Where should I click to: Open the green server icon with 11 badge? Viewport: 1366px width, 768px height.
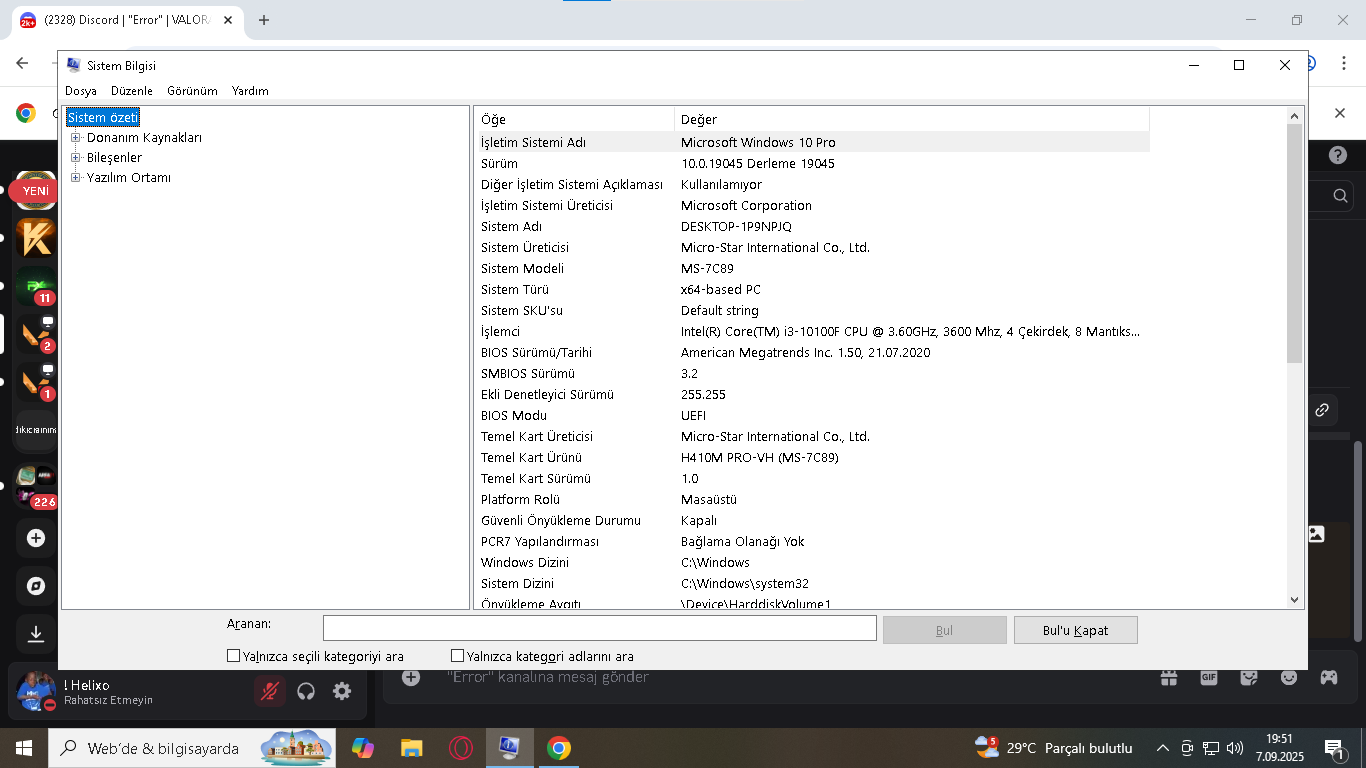pos(37,286)
